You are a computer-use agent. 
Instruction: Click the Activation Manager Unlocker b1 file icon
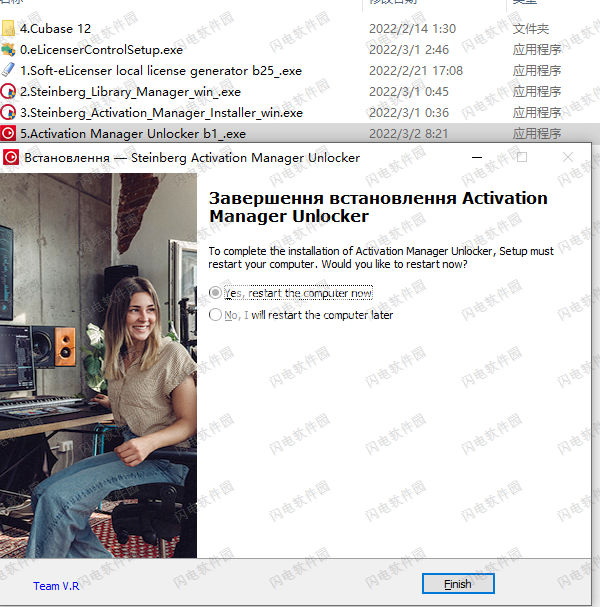pyautogui.click(x=8, y=134)
